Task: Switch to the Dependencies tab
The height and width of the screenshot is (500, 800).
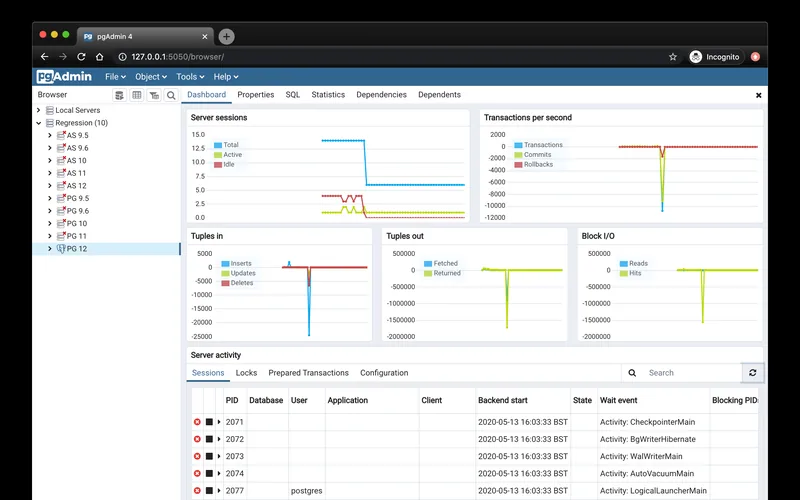Action: point(382,95)
